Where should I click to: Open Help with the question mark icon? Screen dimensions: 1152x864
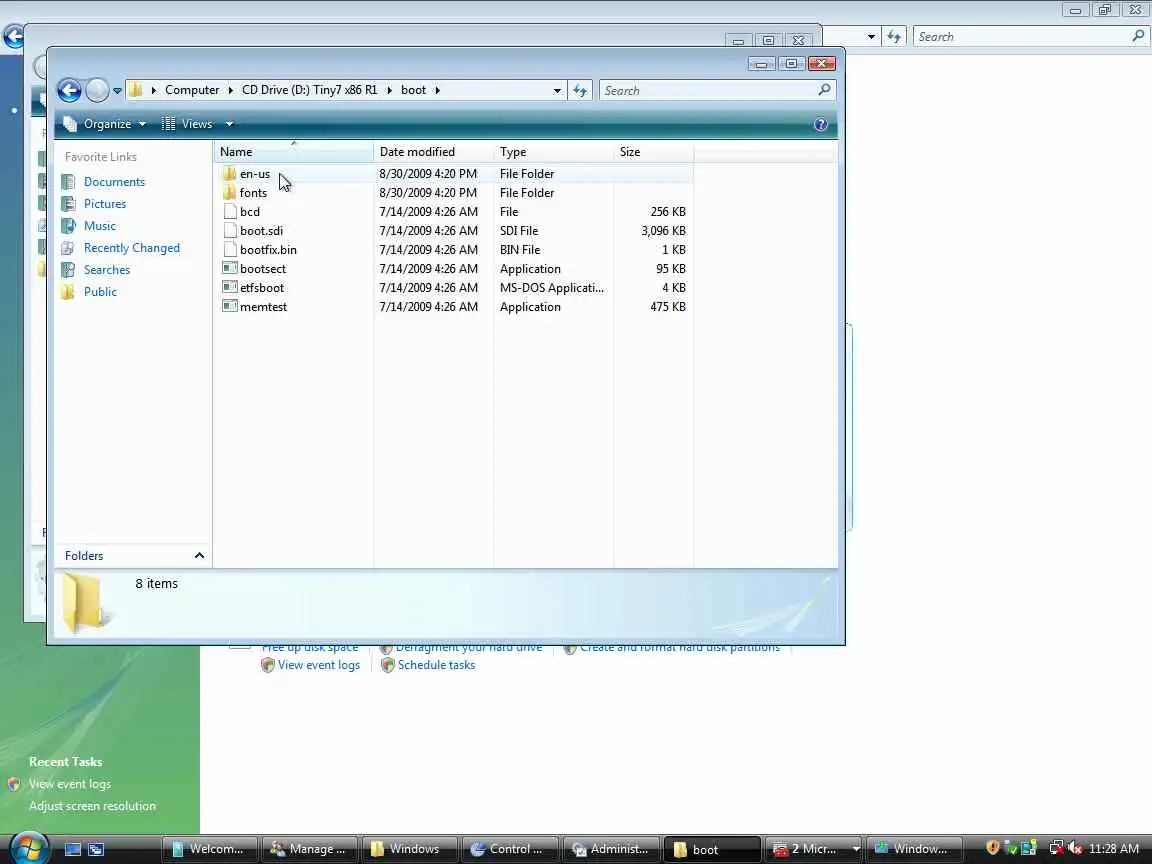tap(821, 124)
